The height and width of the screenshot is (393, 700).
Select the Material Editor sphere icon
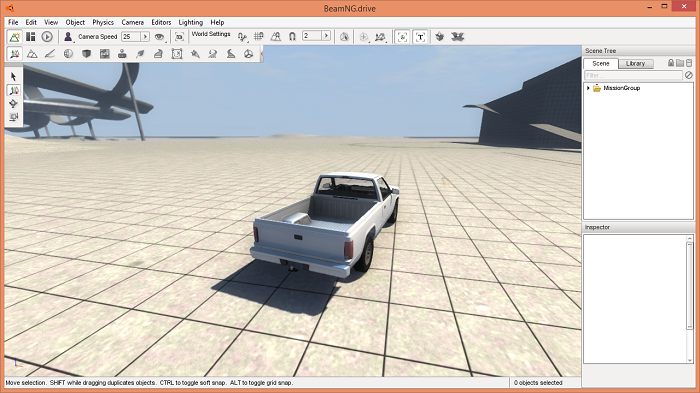[68, 54]
